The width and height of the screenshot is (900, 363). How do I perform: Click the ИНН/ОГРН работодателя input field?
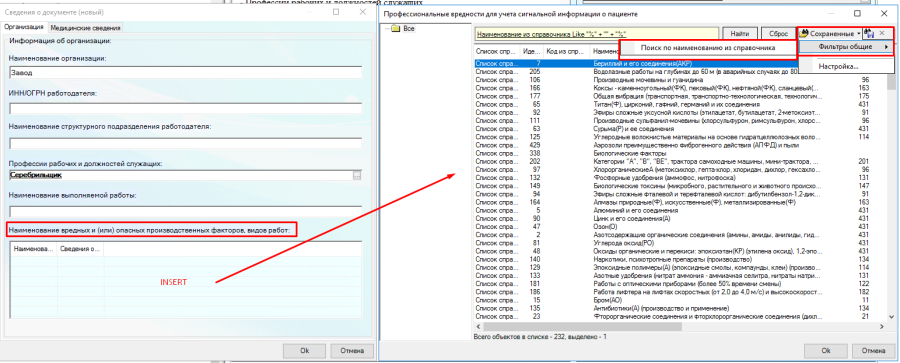186,109
